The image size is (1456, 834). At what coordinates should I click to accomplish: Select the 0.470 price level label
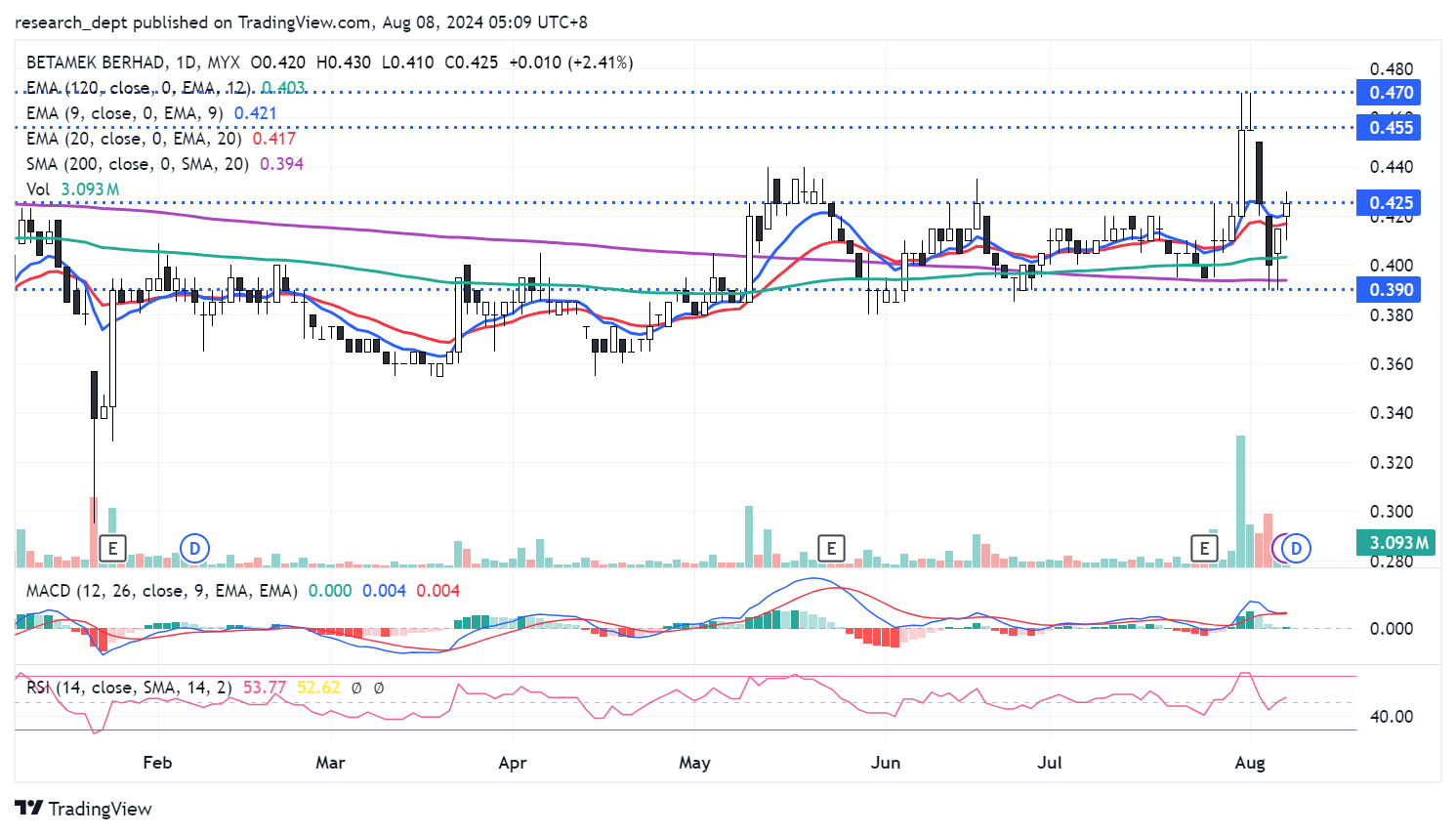click(1391, 93)
